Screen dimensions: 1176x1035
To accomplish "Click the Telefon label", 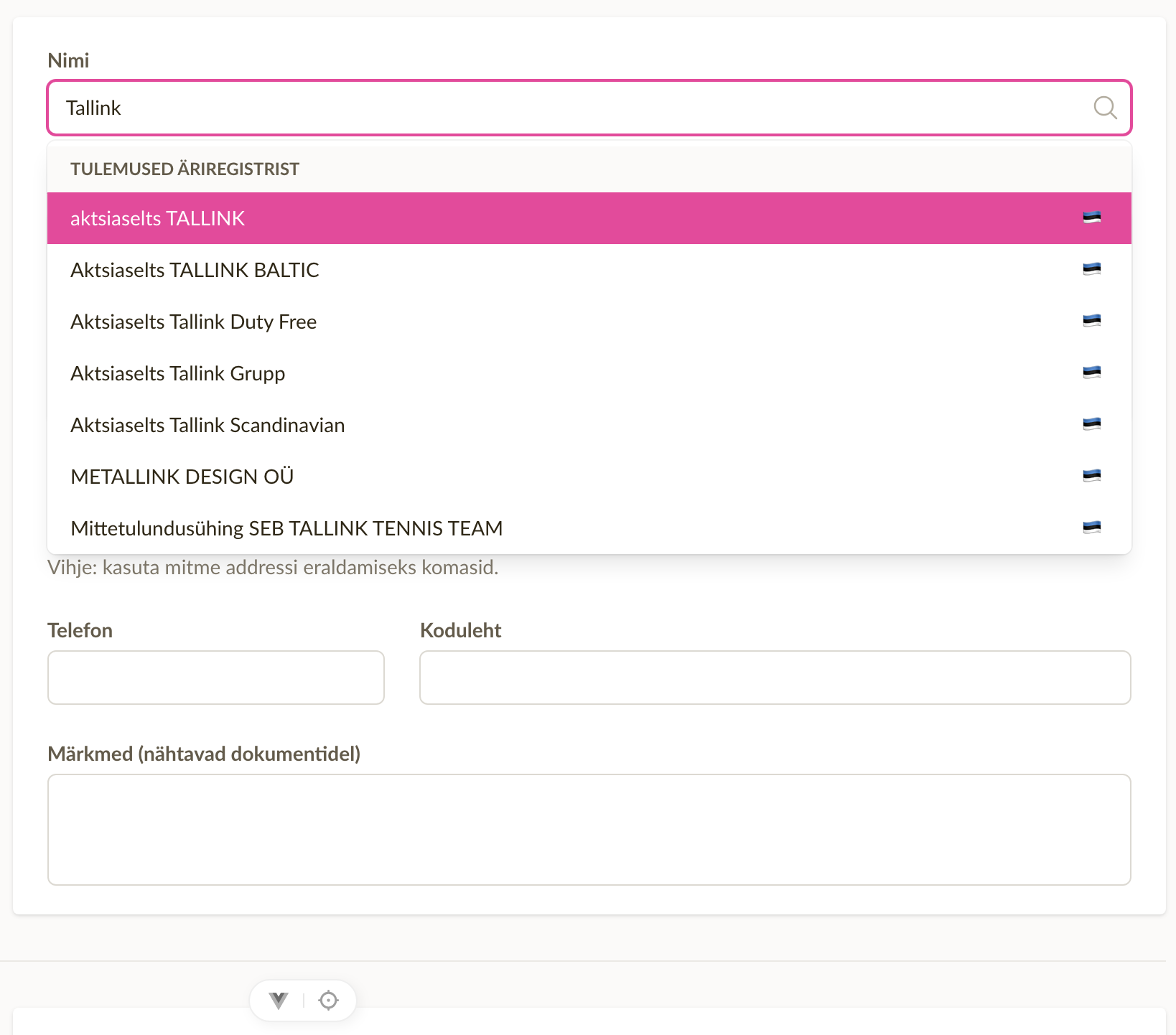I will click(80, 630).
